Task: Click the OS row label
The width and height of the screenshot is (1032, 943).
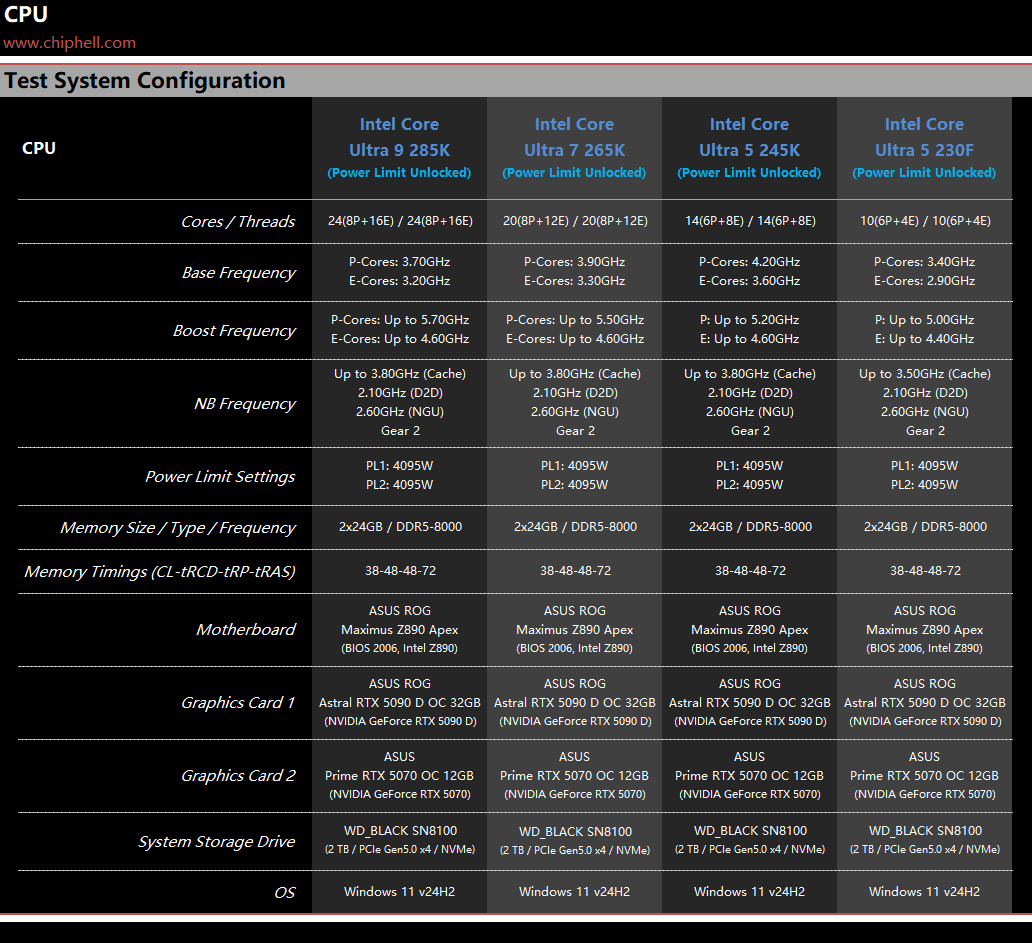Action: [x=285, y=893]
